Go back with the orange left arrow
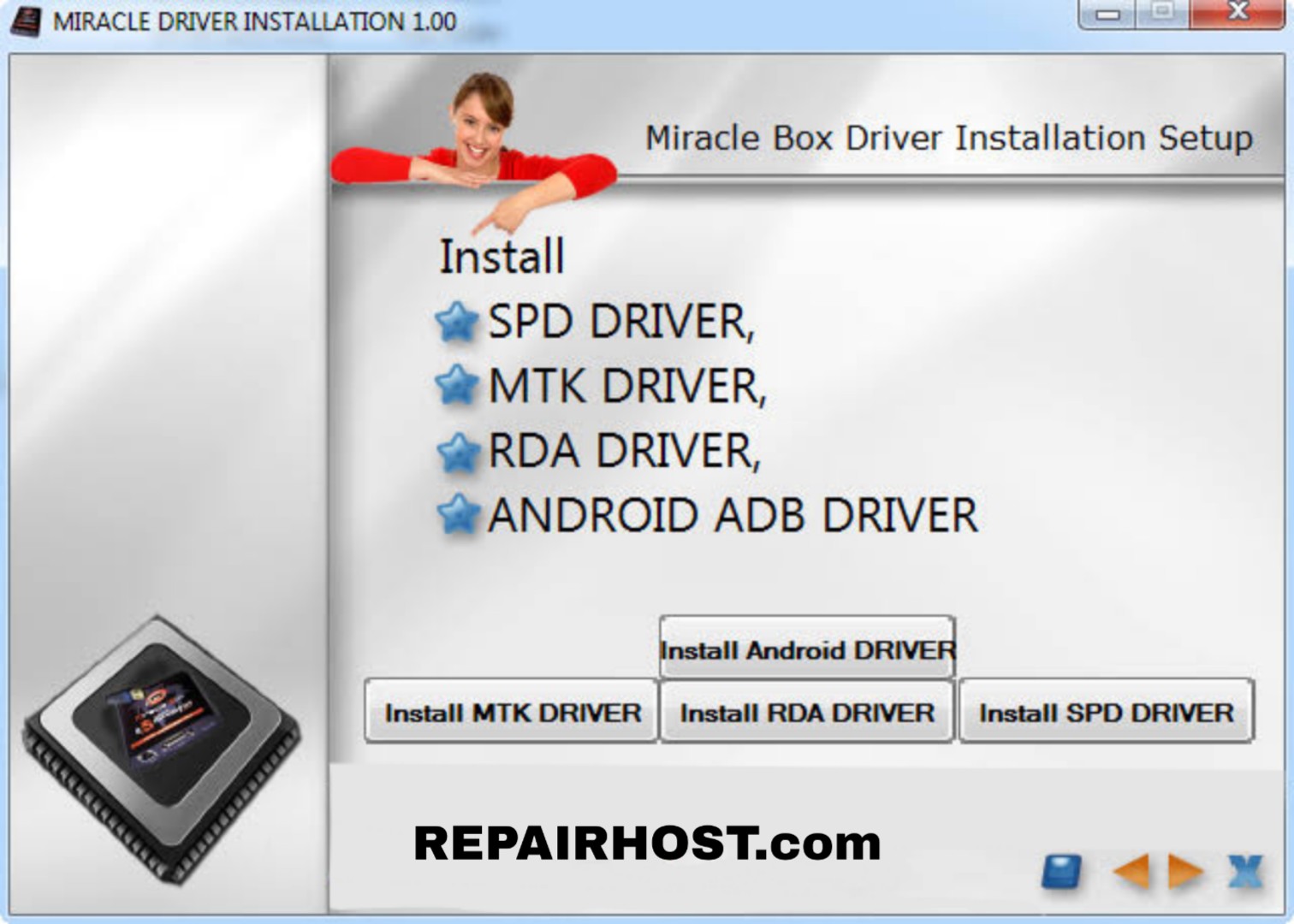 click(x=1131, y=872)
